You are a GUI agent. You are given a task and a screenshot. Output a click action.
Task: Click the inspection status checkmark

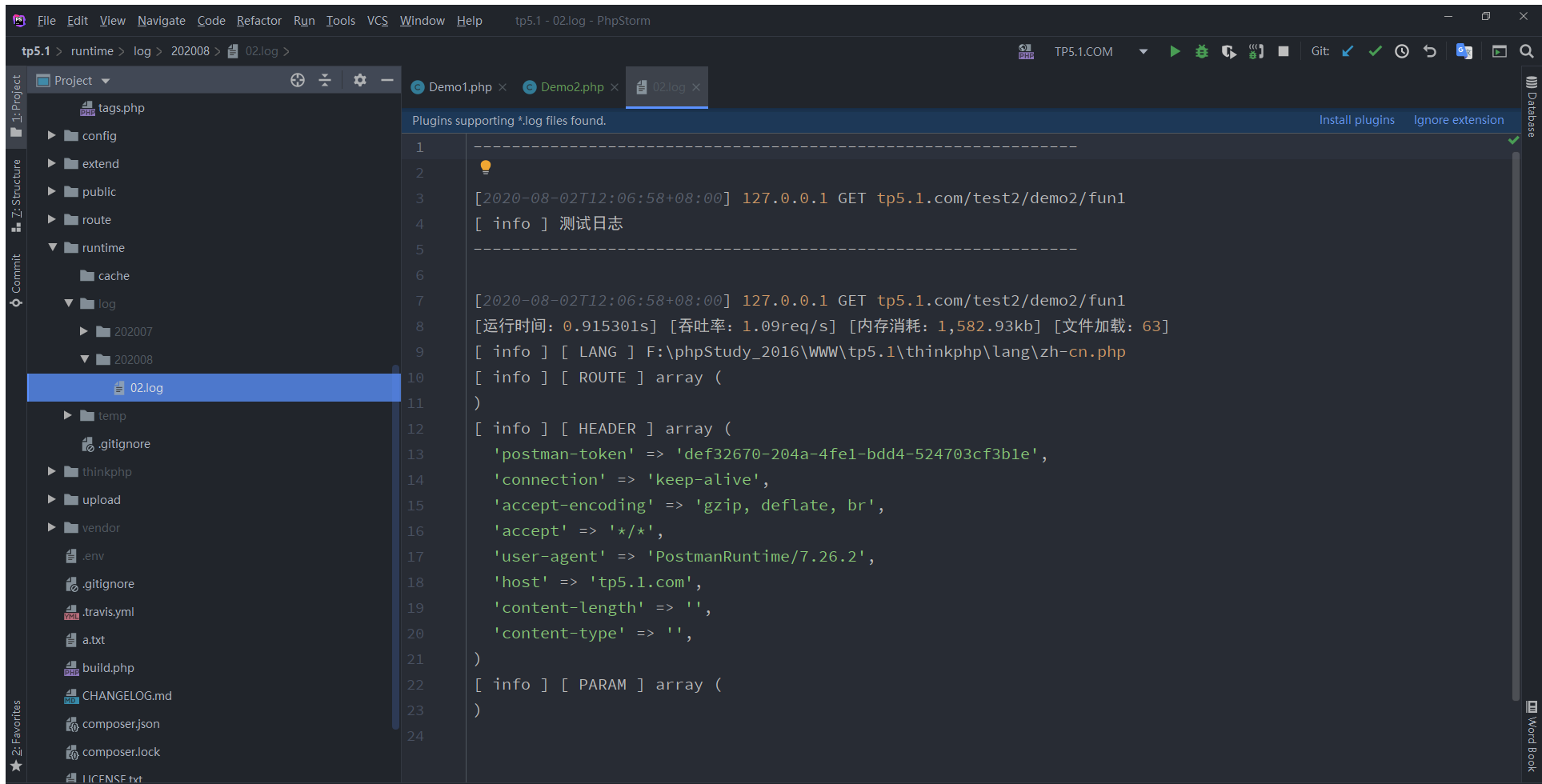pos(1513,140)
